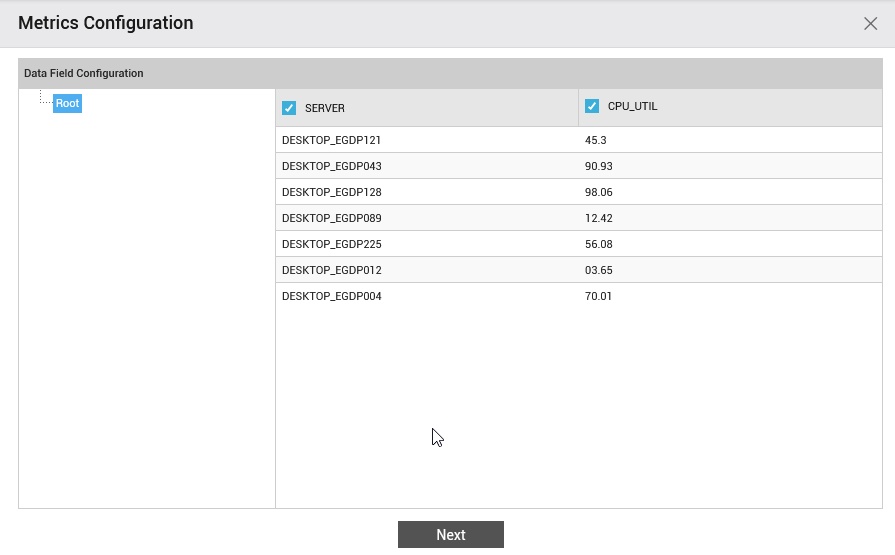Select the DESKTOP_EGDP043 server row
This screenshot has height=555, width=895.
pyautogui.click(x=579, y=166)
